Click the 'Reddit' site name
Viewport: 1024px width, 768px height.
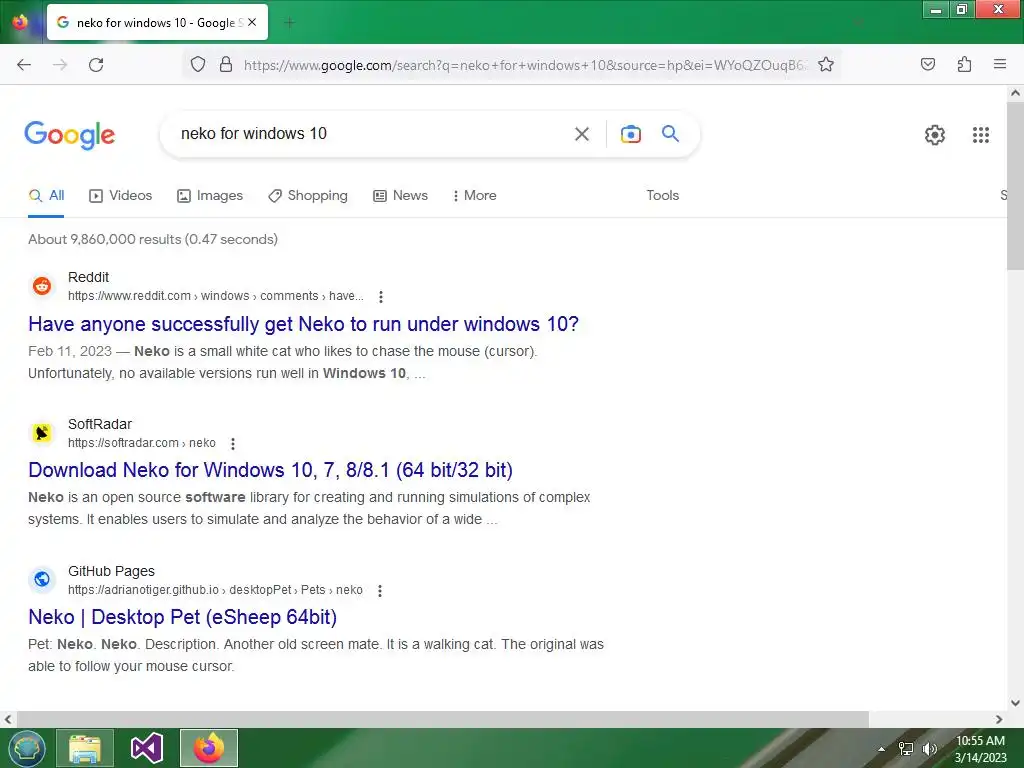88,277
